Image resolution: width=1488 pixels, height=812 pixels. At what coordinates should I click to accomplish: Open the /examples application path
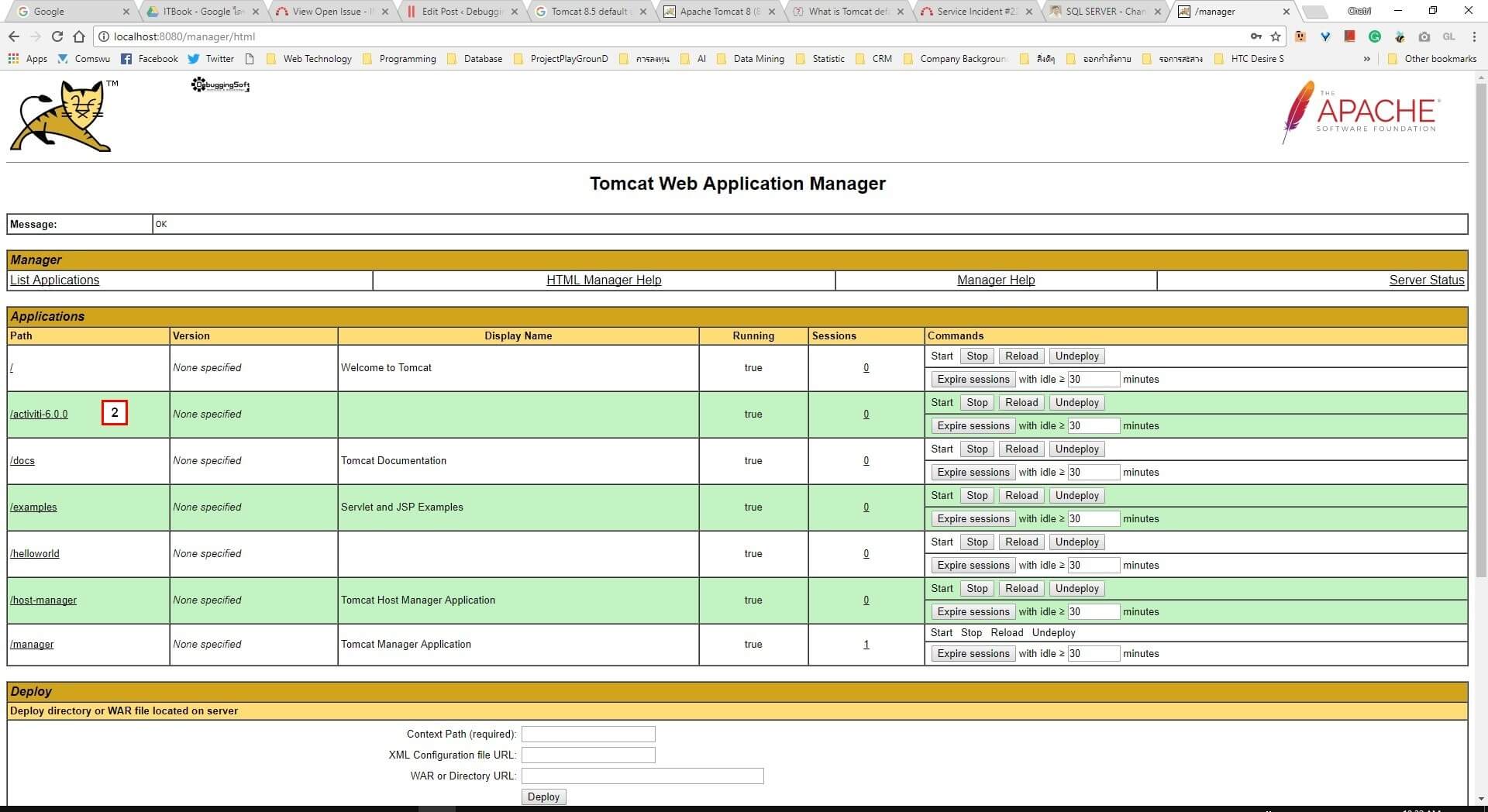point(33,507)
